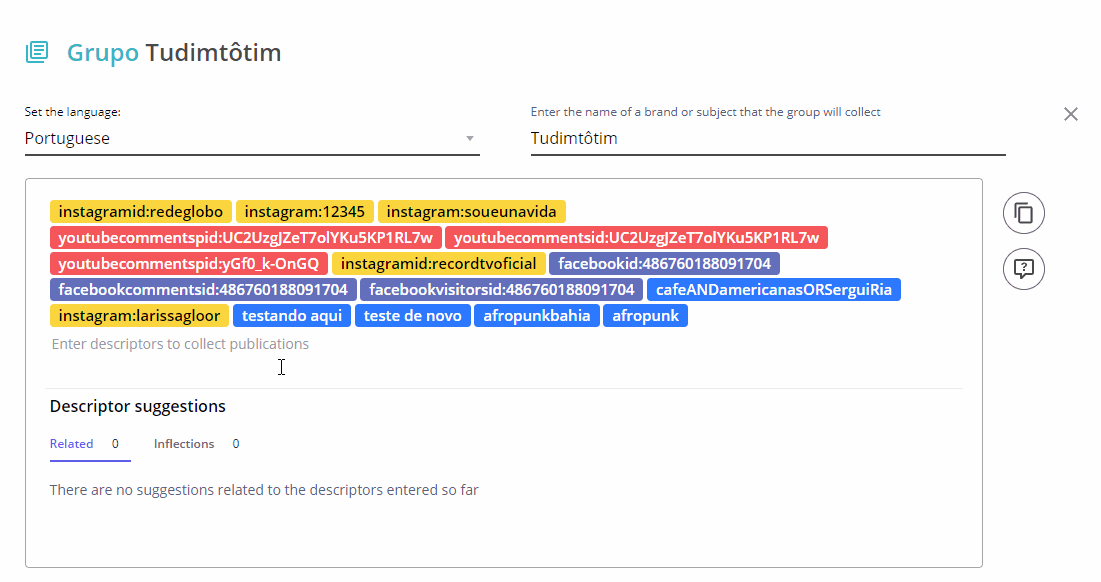Image resolution: width=1101 pixels, height=582 pixels.
Task: Click the copy descriptors icon
Action: coord(1023,212)
